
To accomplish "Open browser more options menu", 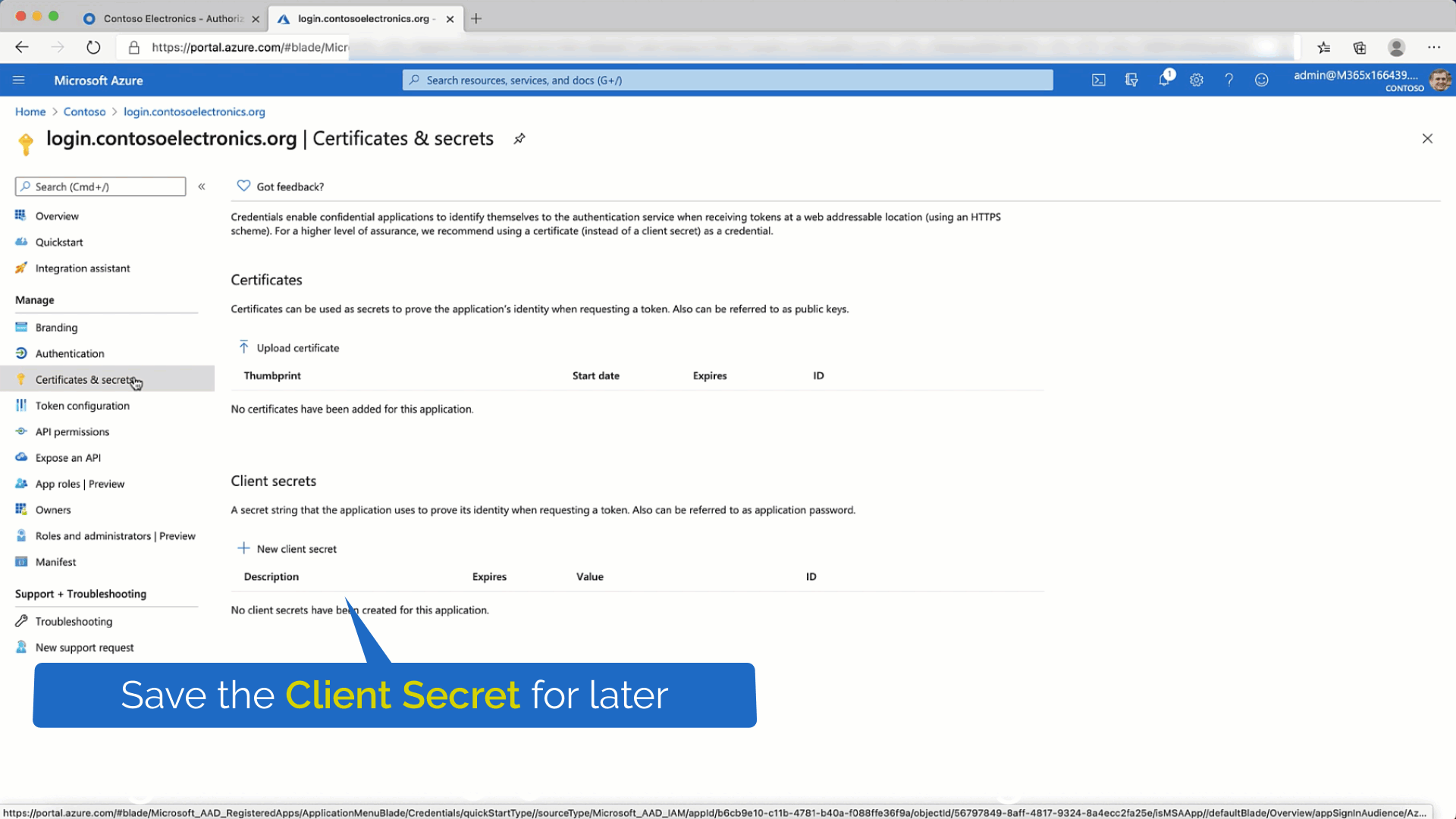I will click(x=1433, y=48).
